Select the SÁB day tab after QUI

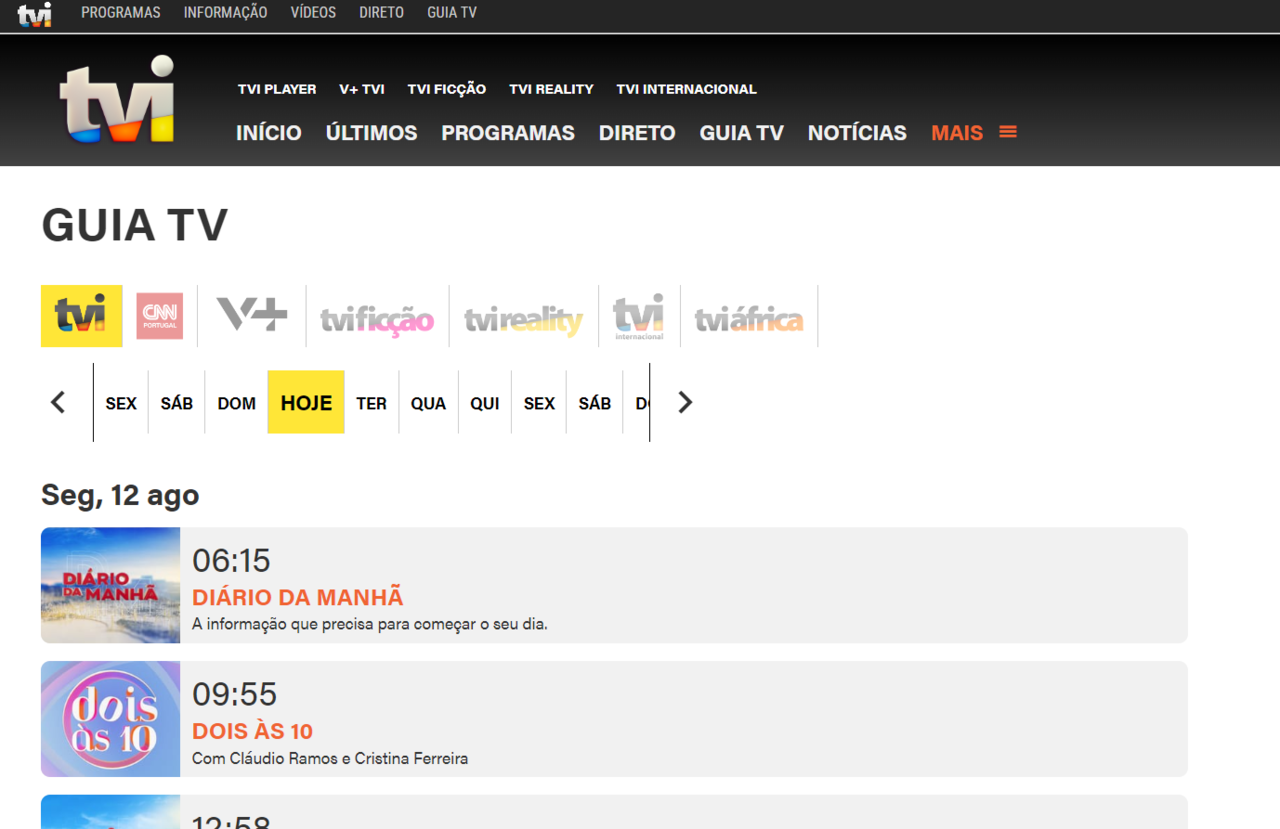coord(595,403)
